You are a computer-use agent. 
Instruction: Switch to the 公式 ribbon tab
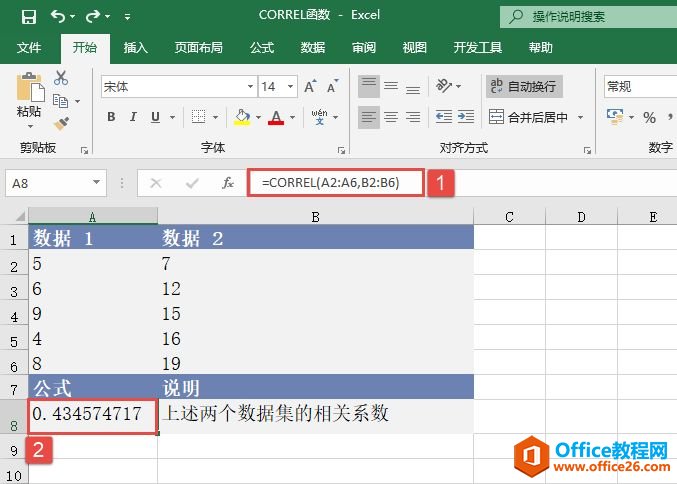(x=262, y=47)
